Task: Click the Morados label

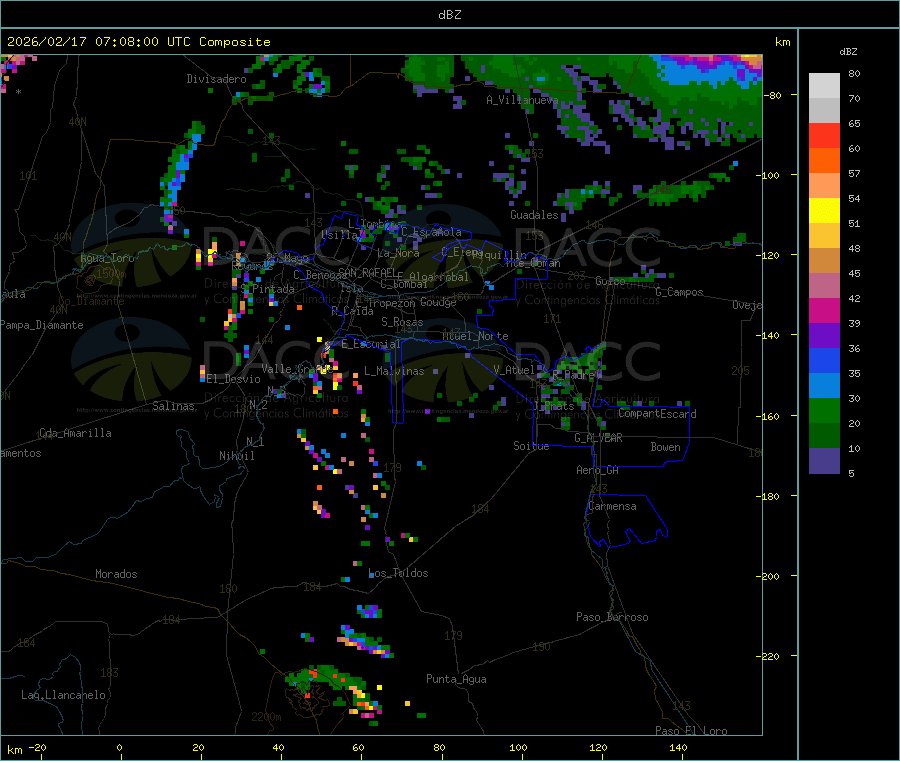Action: (x=116, y=574)
